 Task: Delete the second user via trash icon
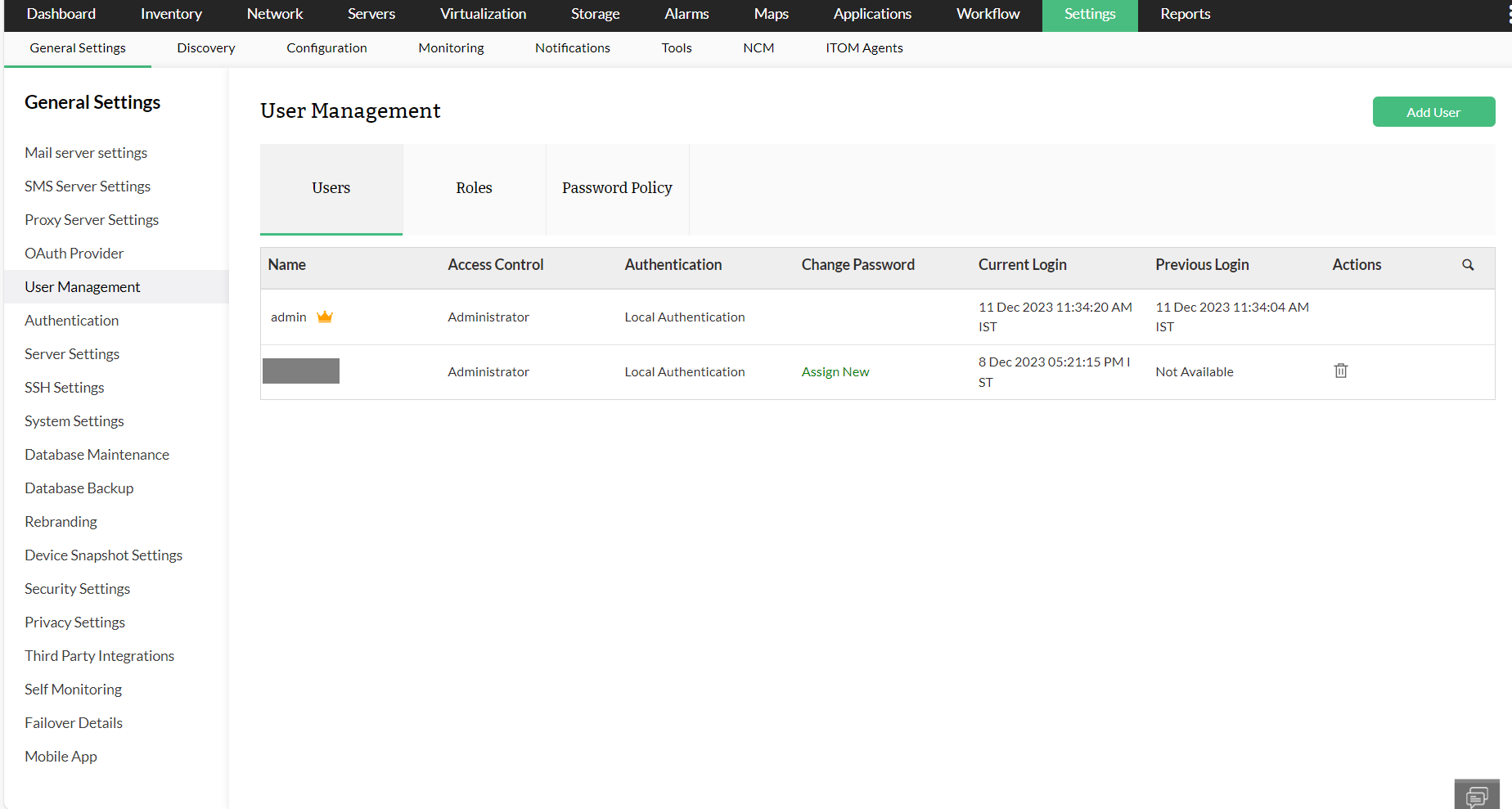pos(1340,370)
